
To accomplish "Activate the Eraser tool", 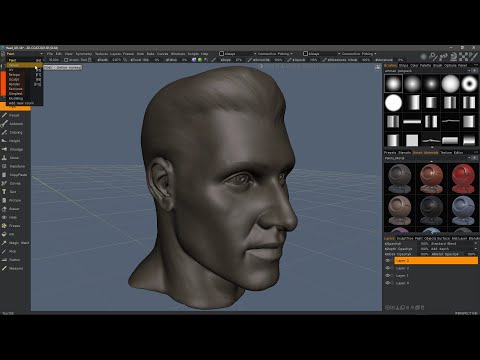I will 12,209.
